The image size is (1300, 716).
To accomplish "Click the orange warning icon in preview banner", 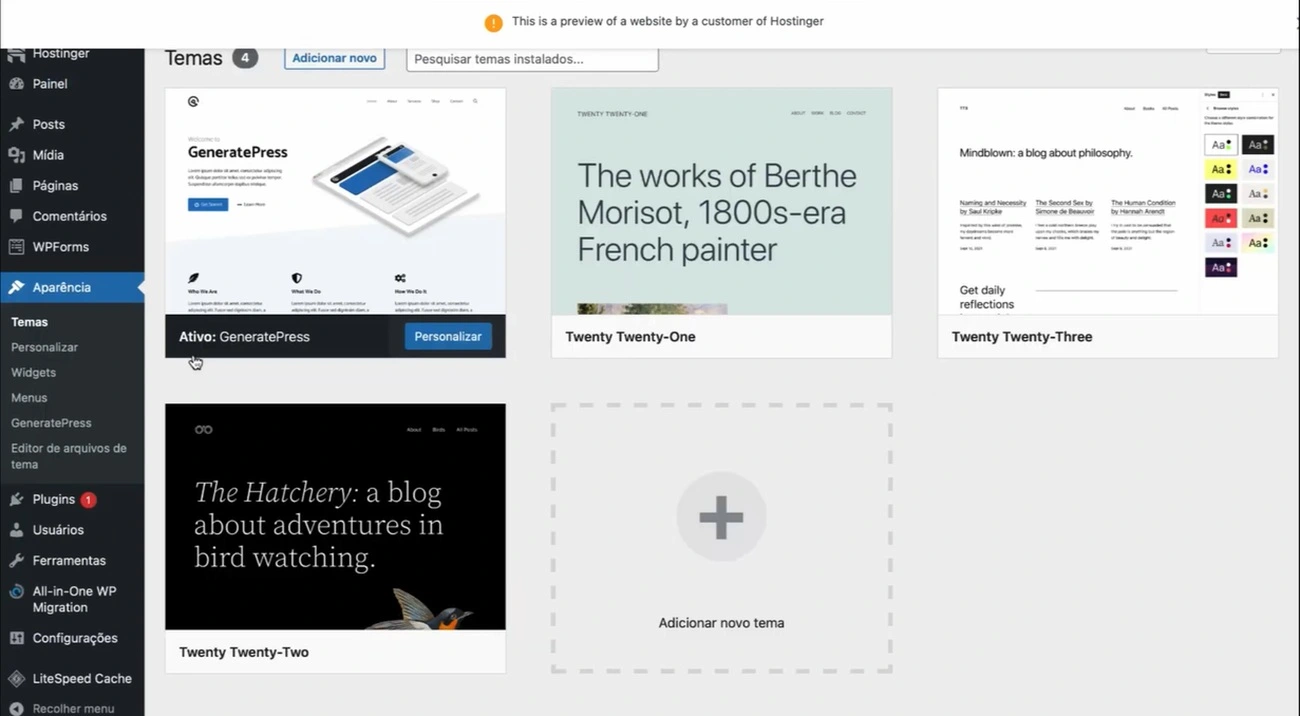I will (x=493, y=22).
